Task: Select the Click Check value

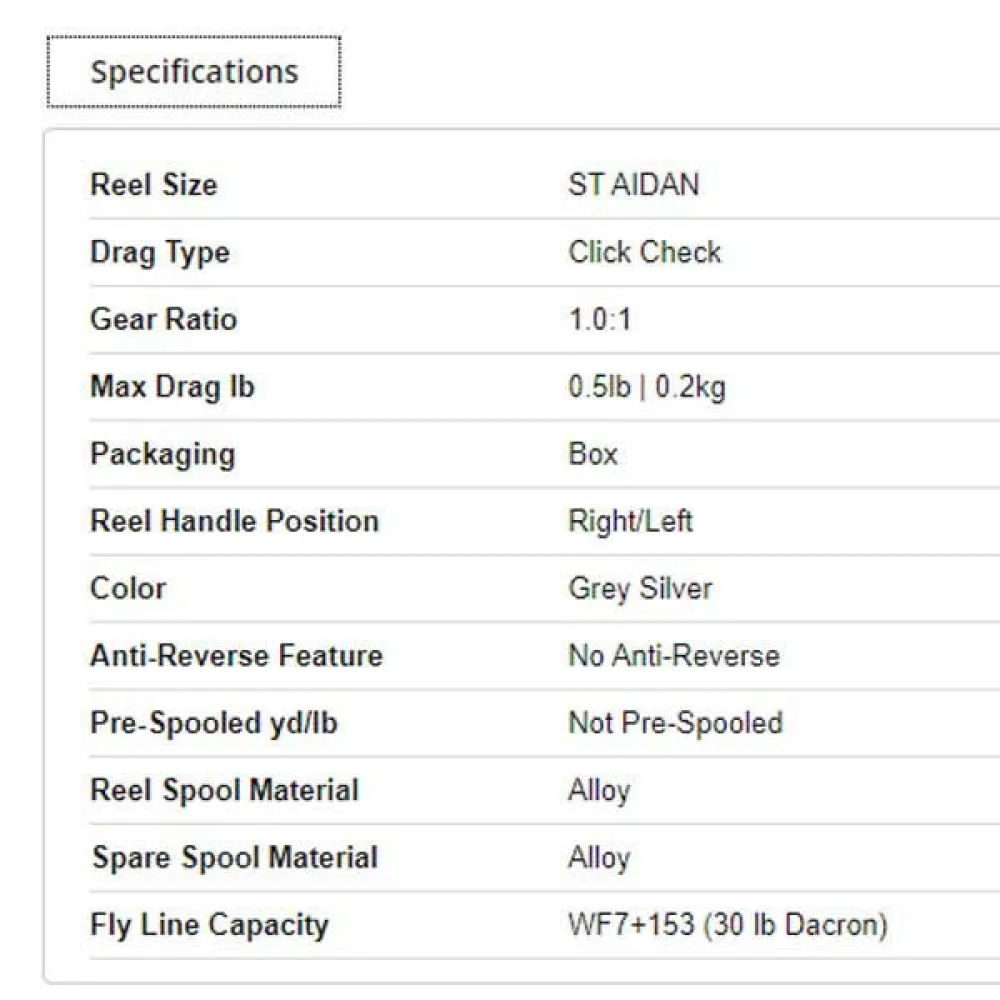Action: pos(644,252)
